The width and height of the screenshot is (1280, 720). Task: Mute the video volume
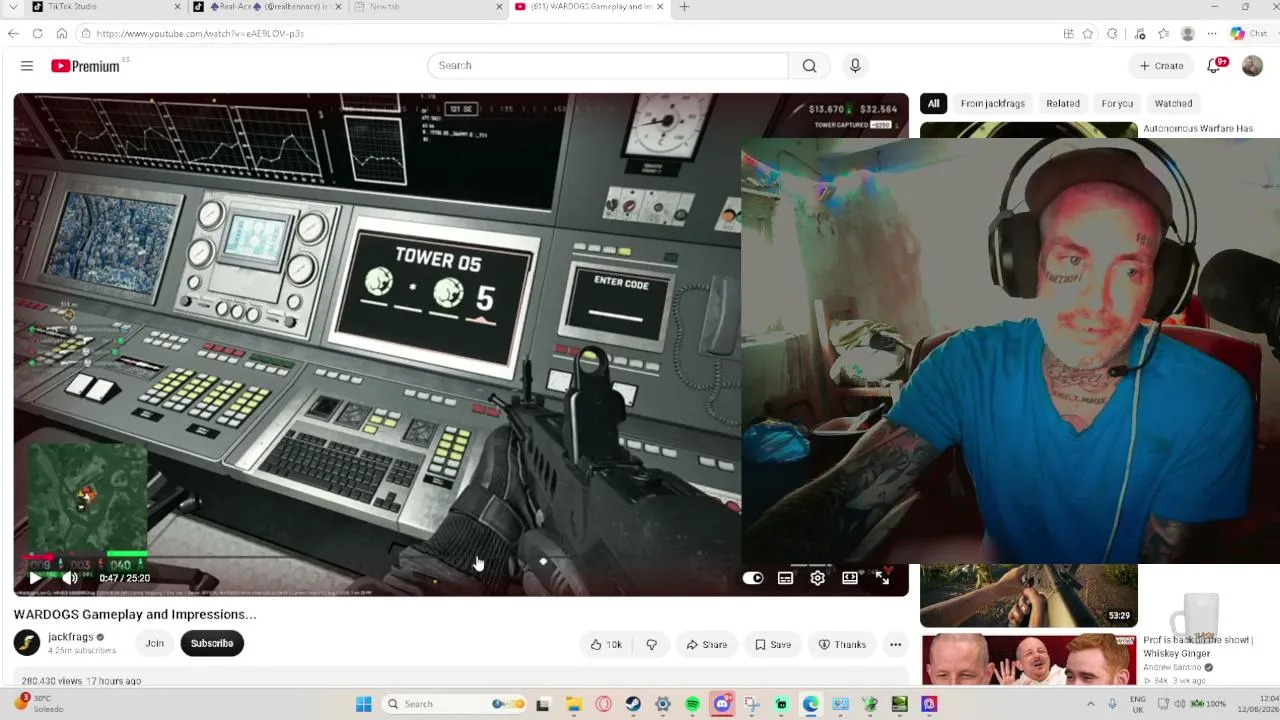(69, 578)
